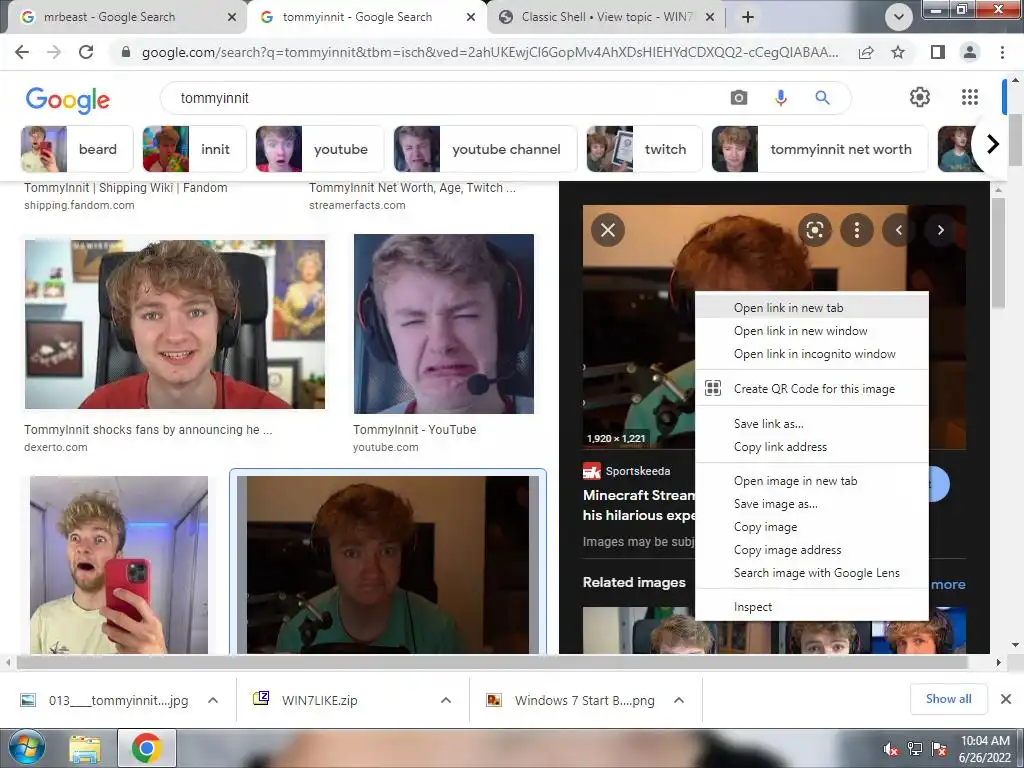This screenshot has height=768, width=1024.
Task: Open a new browser tab
Action: point(748,17)
